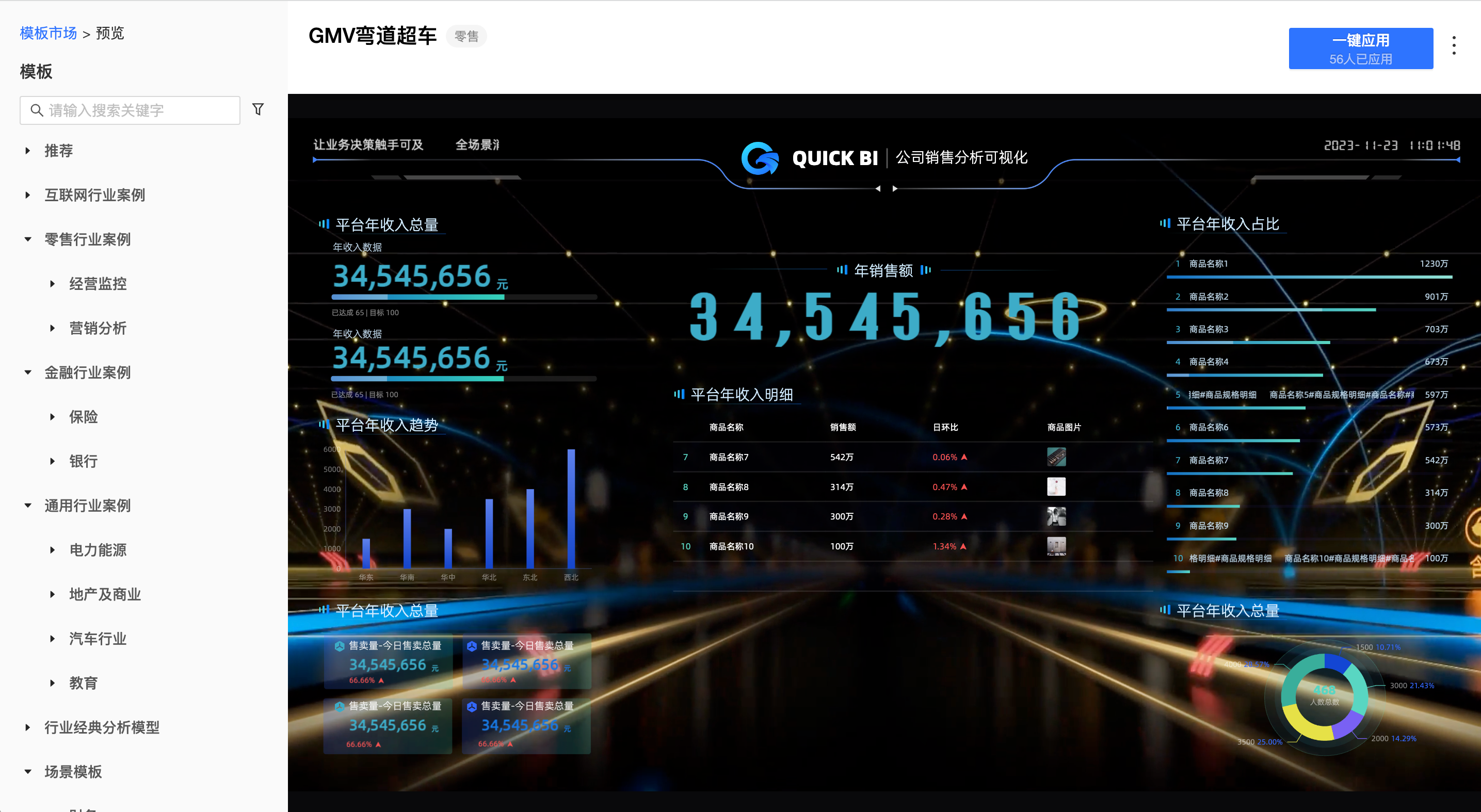Click the first 年收入数据 progress bar
This screenshot has height=812, width=1481.
pyautogui.click(x=464, y=297)
